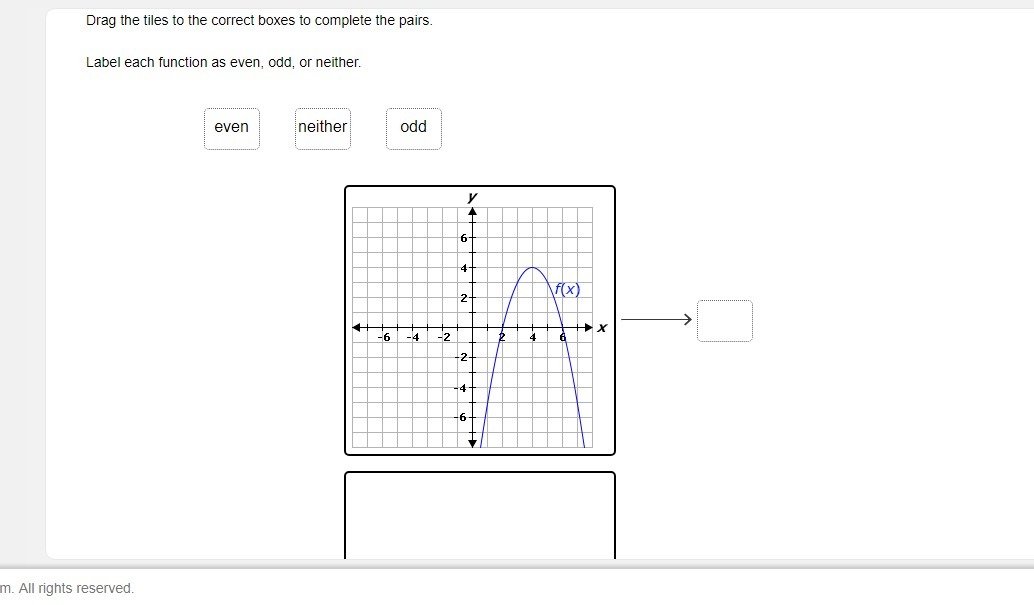Click the x-axis tick label 4

pos(533,338)
